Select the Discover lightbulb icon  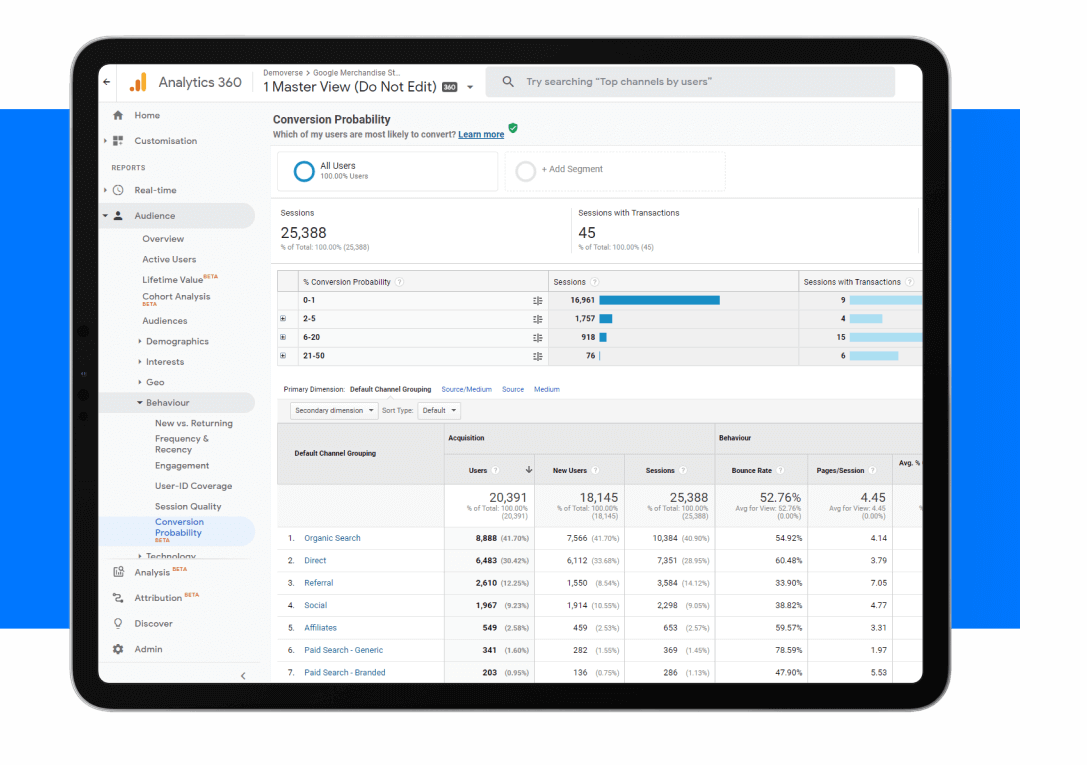tap(119, 623)
